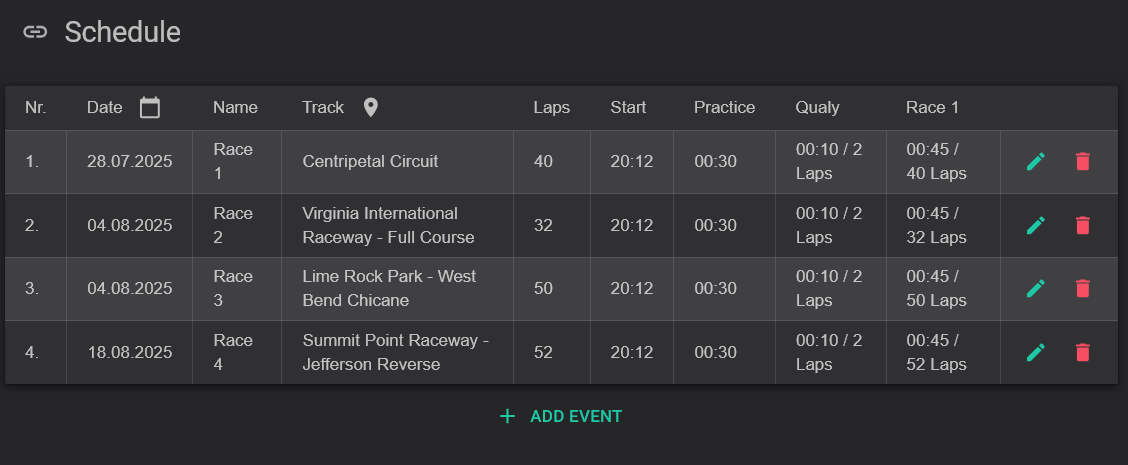Select the Schedule heading text
Viewport: 1128px width, 465px height.
point(122,32)
